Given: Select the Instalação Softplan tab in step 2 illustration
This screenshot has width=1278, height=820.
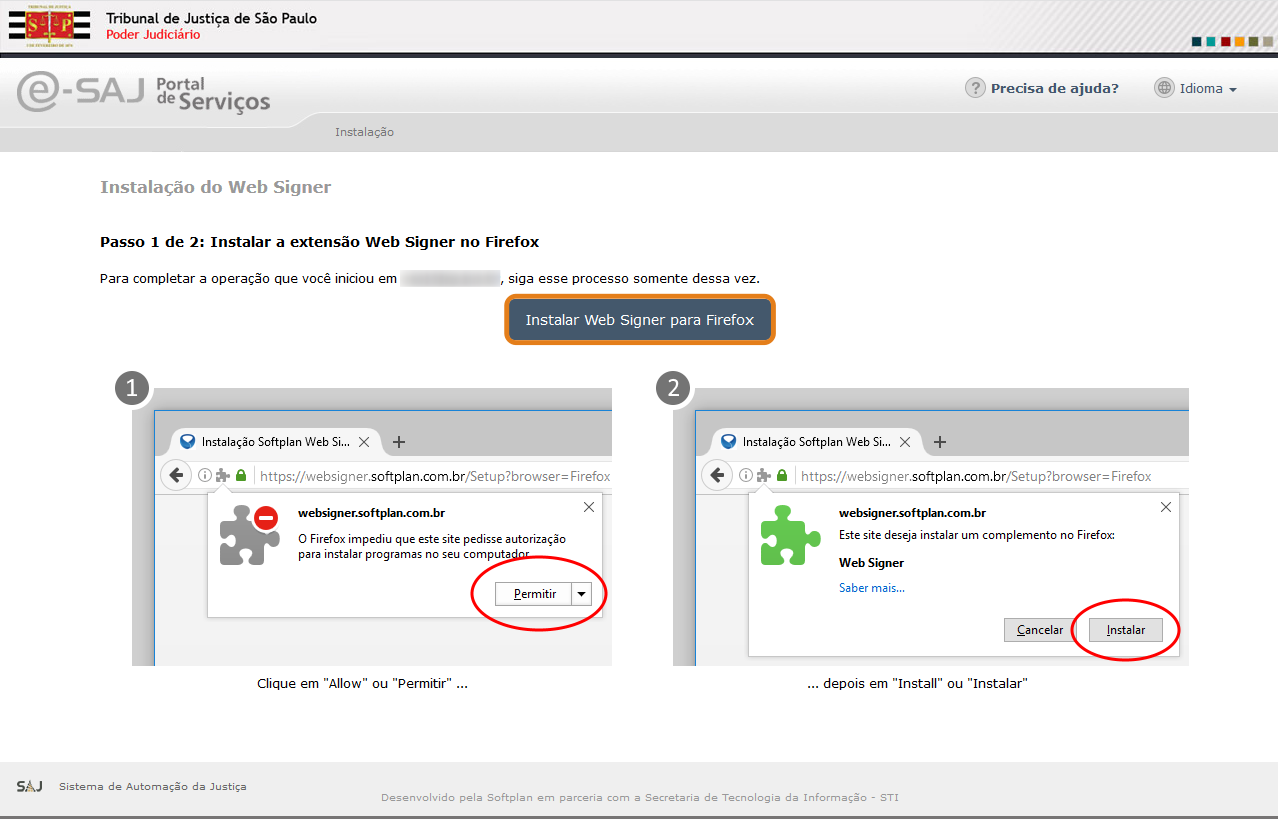Looking at the screenshot, I should 816,441.
